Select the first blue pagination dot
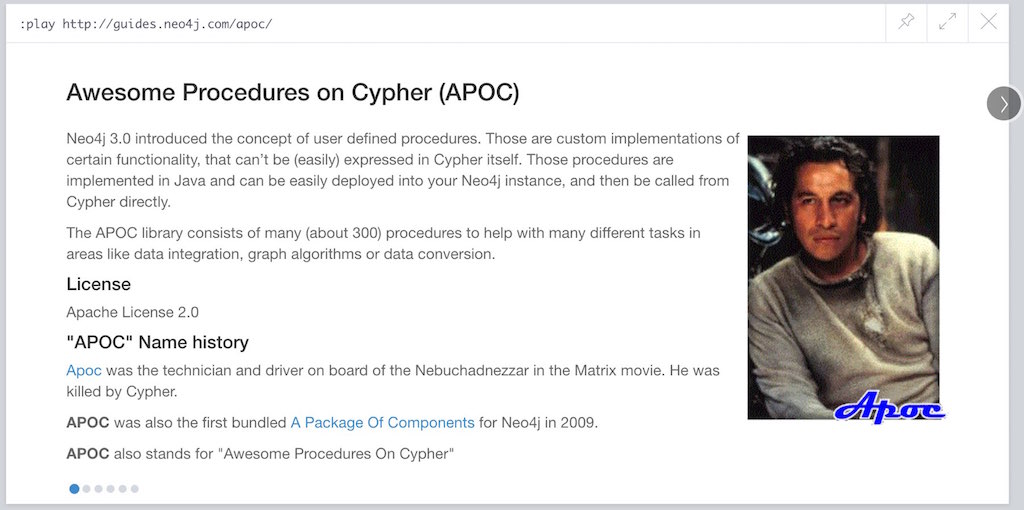The width and height of the screenshot is (1024, 510). pyautogui.click(x=74, y=488)
